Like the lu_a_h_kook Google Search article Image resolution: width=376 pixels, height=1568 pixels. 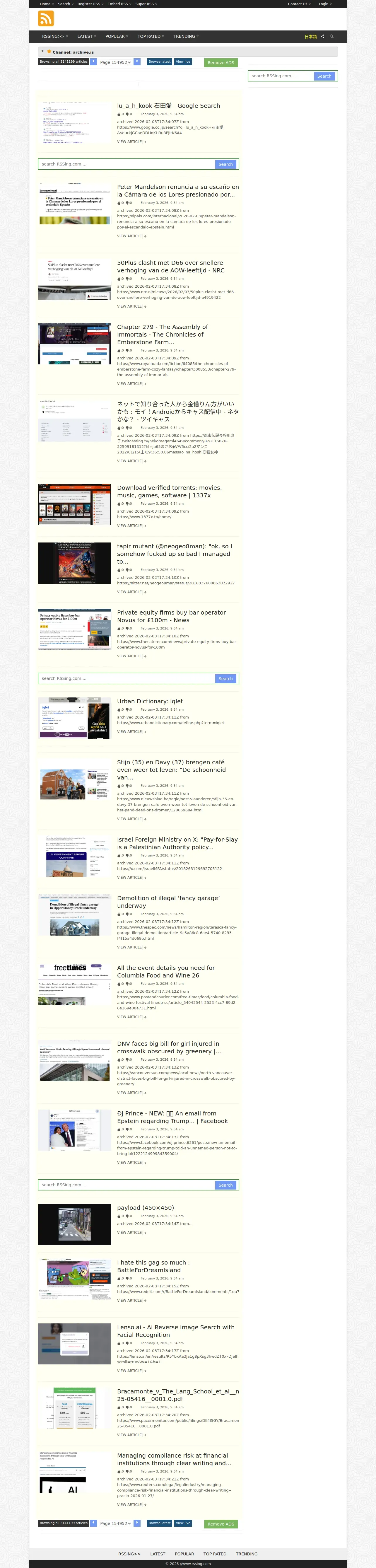coord(119,114)
